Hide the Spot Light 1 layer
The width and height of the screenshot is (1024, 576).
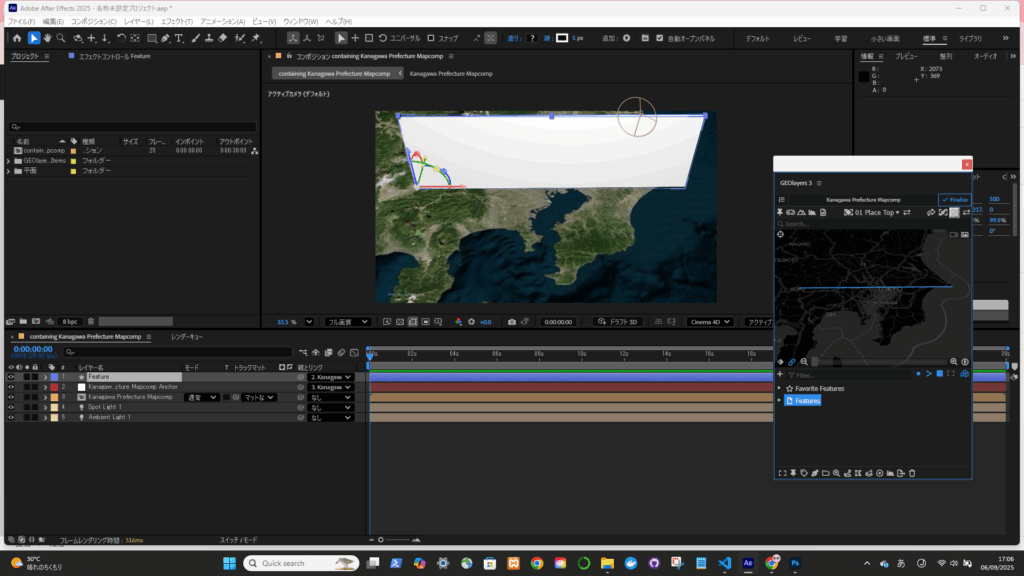coord(11,407)
